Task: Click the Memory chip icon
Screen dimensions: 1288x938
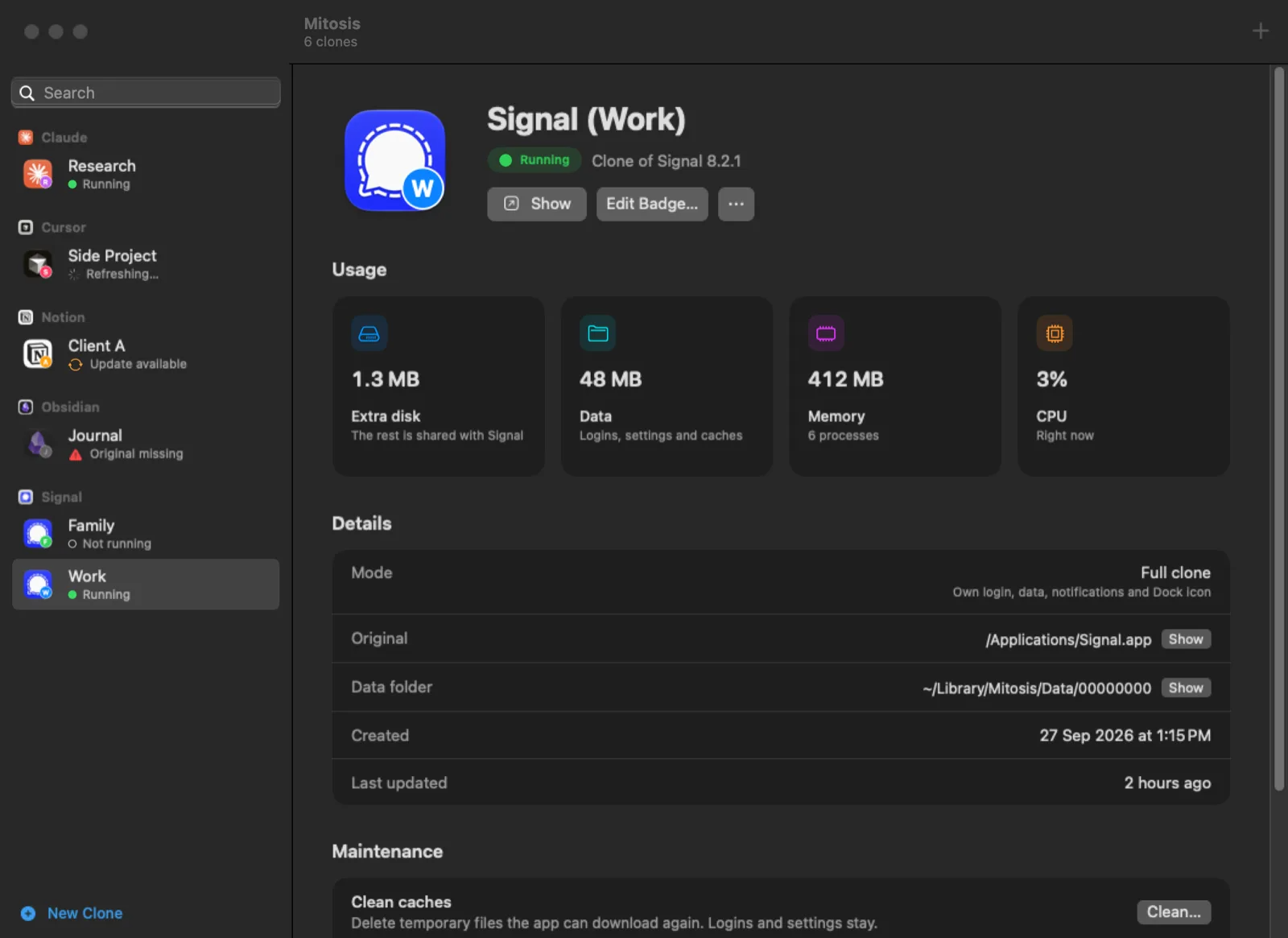Action: tap(826, 333)
